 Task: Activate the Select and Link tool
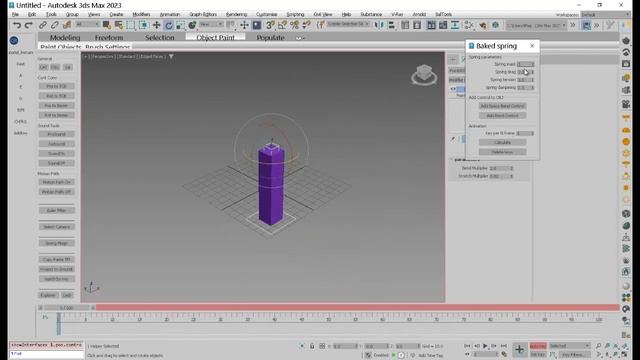coord(43,25)
